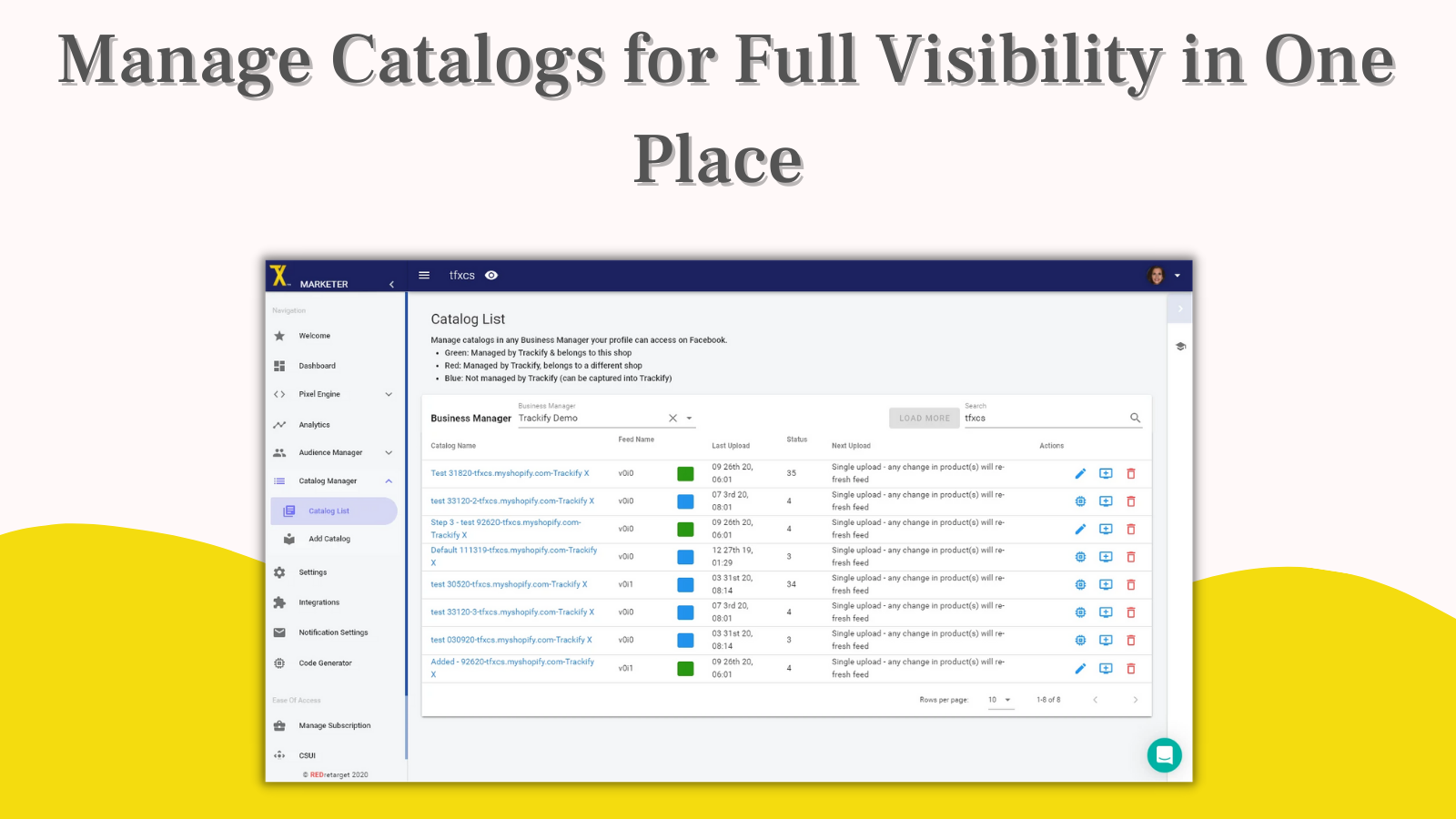This screenshot has height=819, width=1456.
Task: Open the Default 111319-tfxcs catalog link
Action: [514, 556]
